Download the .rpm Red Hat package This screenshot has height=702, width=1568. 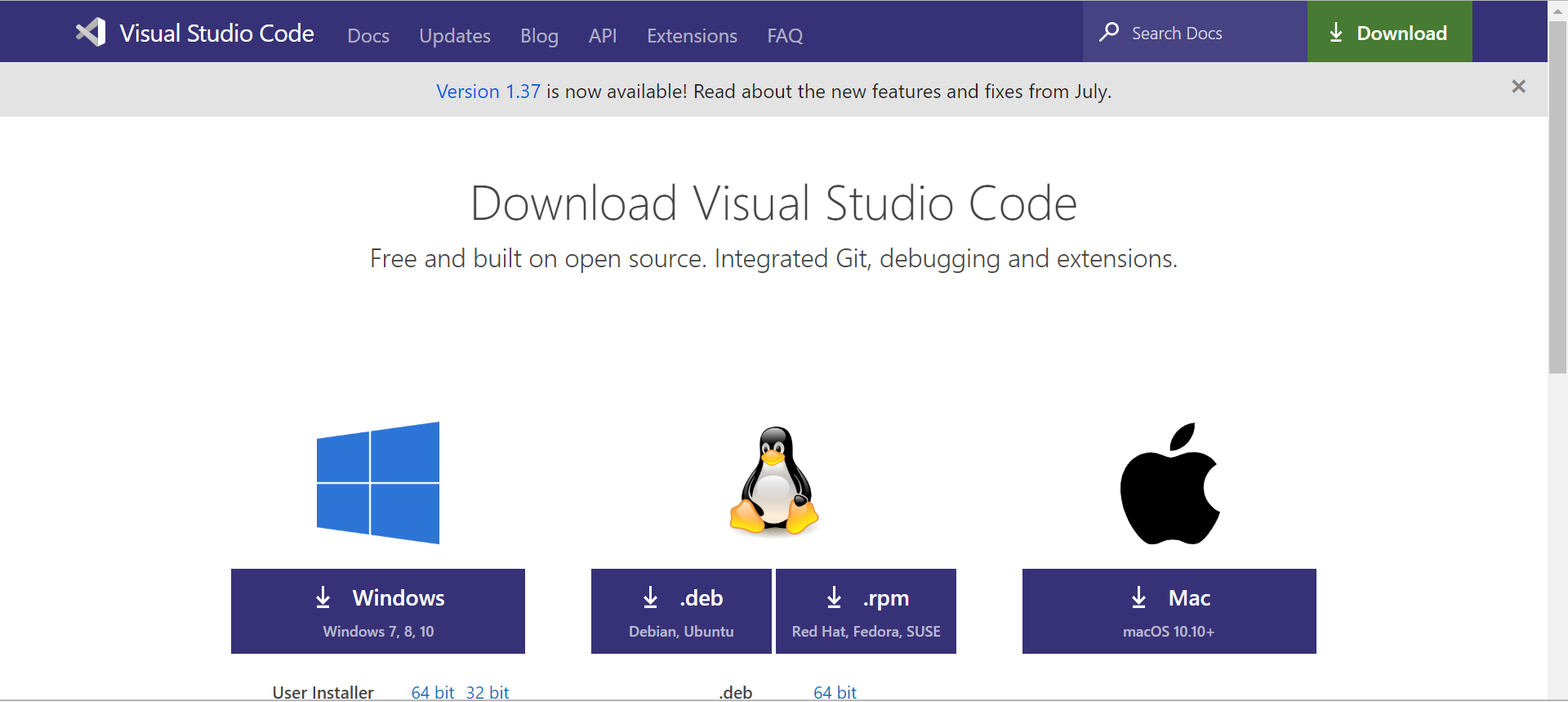pos(866,611)
